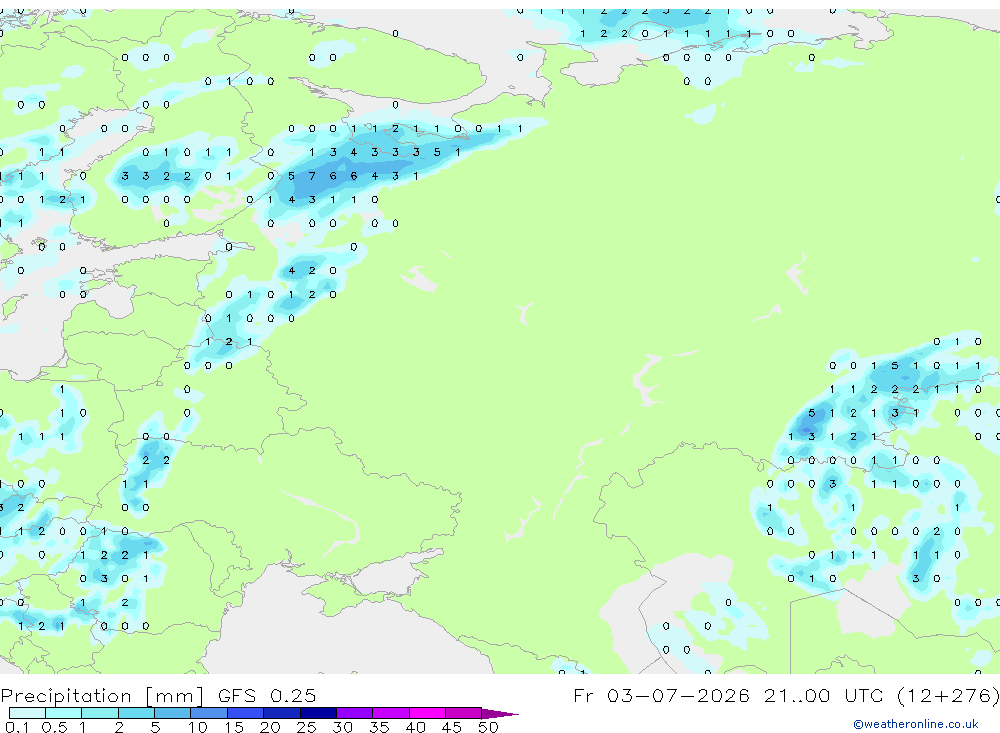Pick the 40–45 mm legend swatch
Screen dimensions: 1000x733
click(x=427, y=713)
